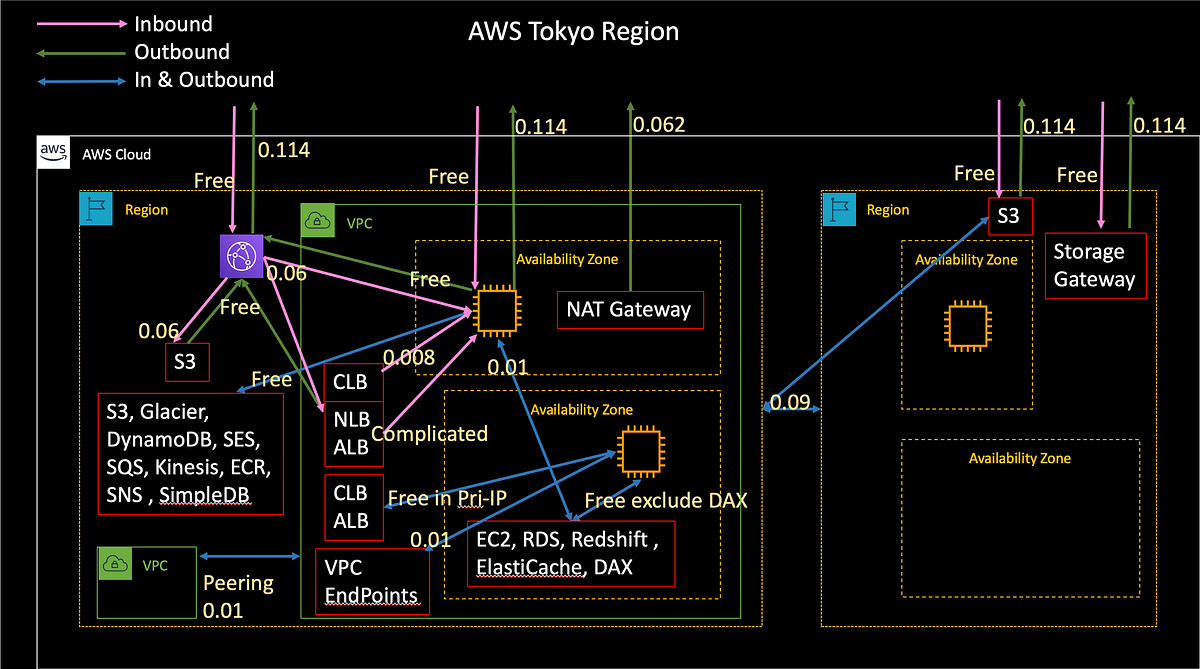Click the 0.114 cost value near Transit Gateway

pos(283,150)
